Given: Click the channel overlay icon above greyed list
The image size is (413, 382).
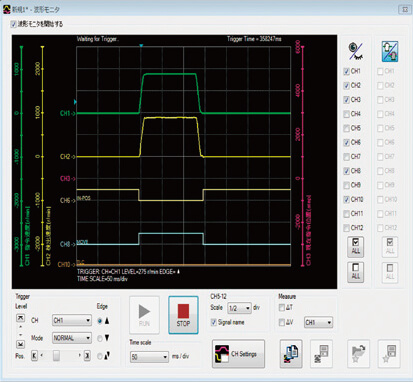Looking at the screenshot, I should 390,51.
